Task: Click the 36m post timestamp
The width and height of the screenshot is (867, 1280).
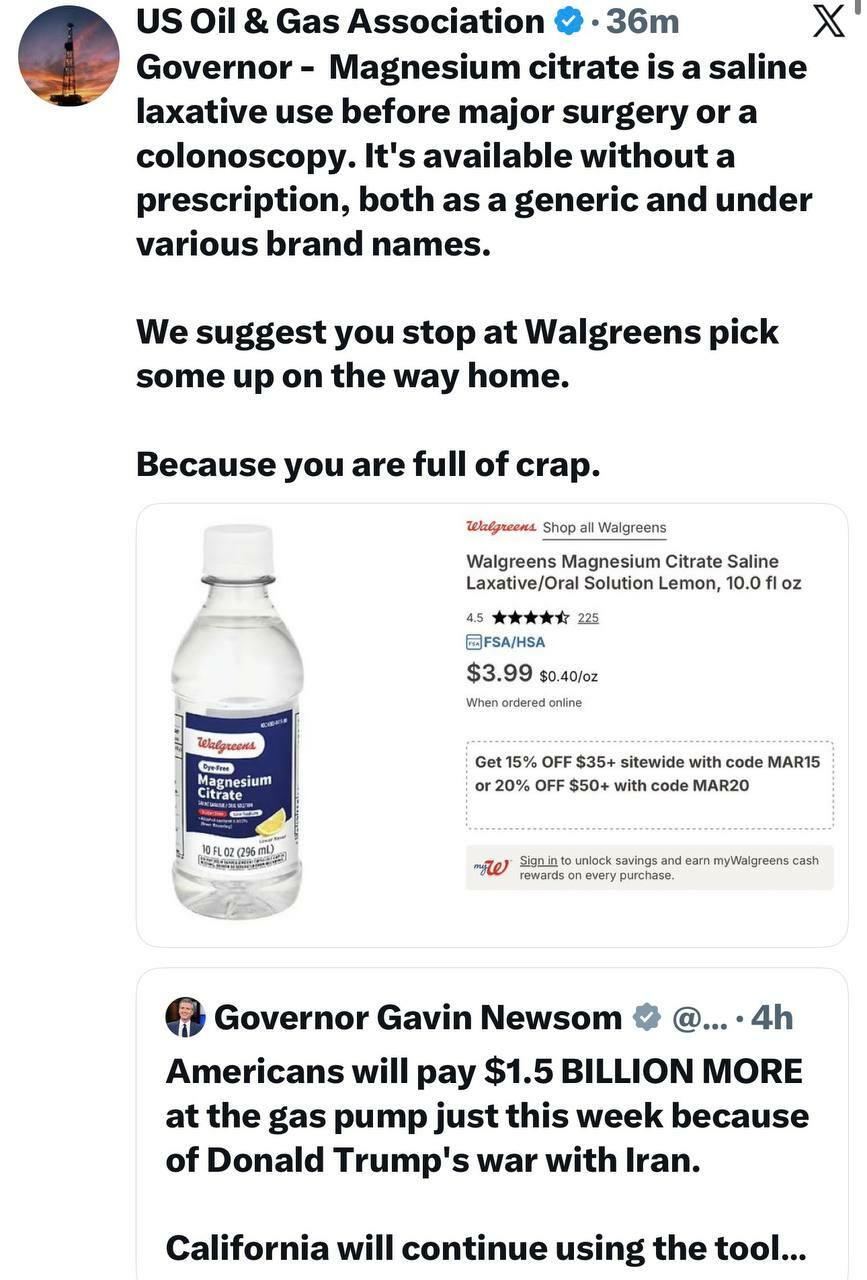Action: (x=642, y=21)
